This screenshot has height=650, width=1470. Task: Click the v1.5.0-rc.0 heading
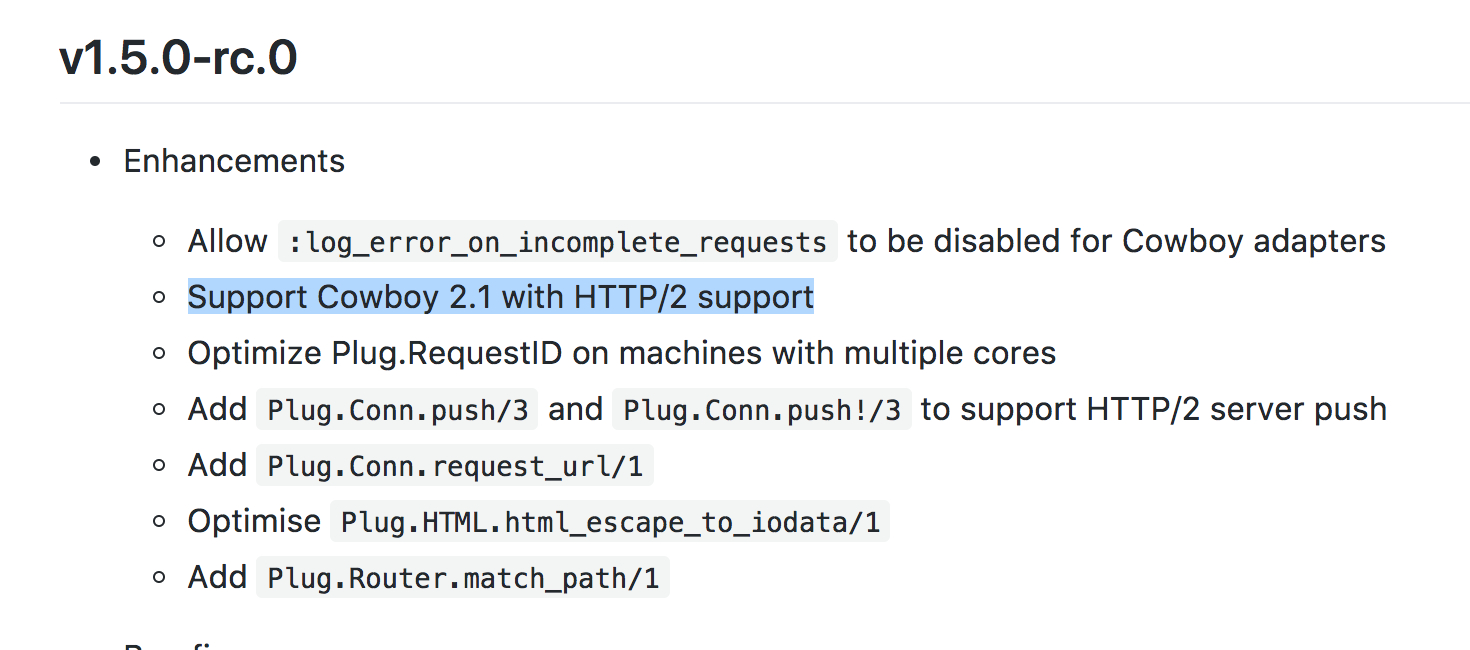178,59
